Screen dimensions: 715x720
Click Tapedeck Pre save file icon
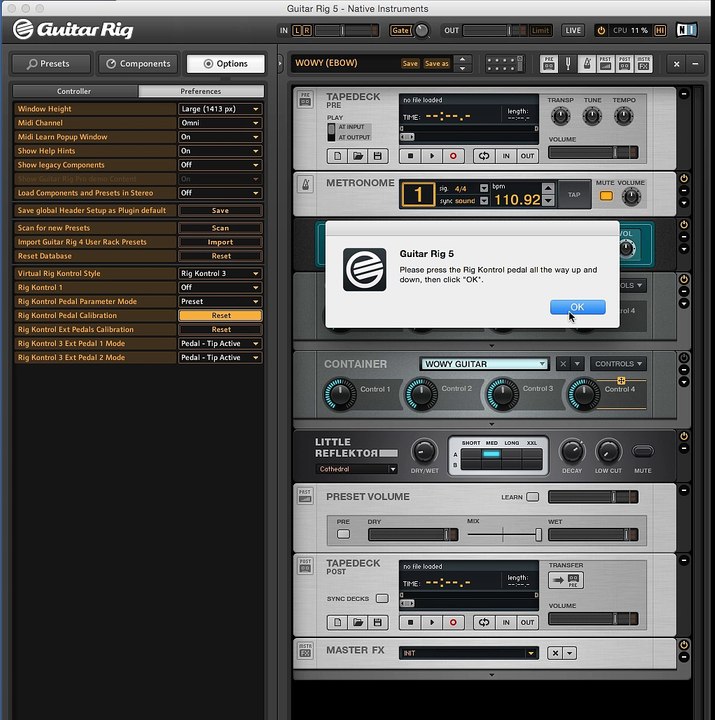[x=377, y=156]
